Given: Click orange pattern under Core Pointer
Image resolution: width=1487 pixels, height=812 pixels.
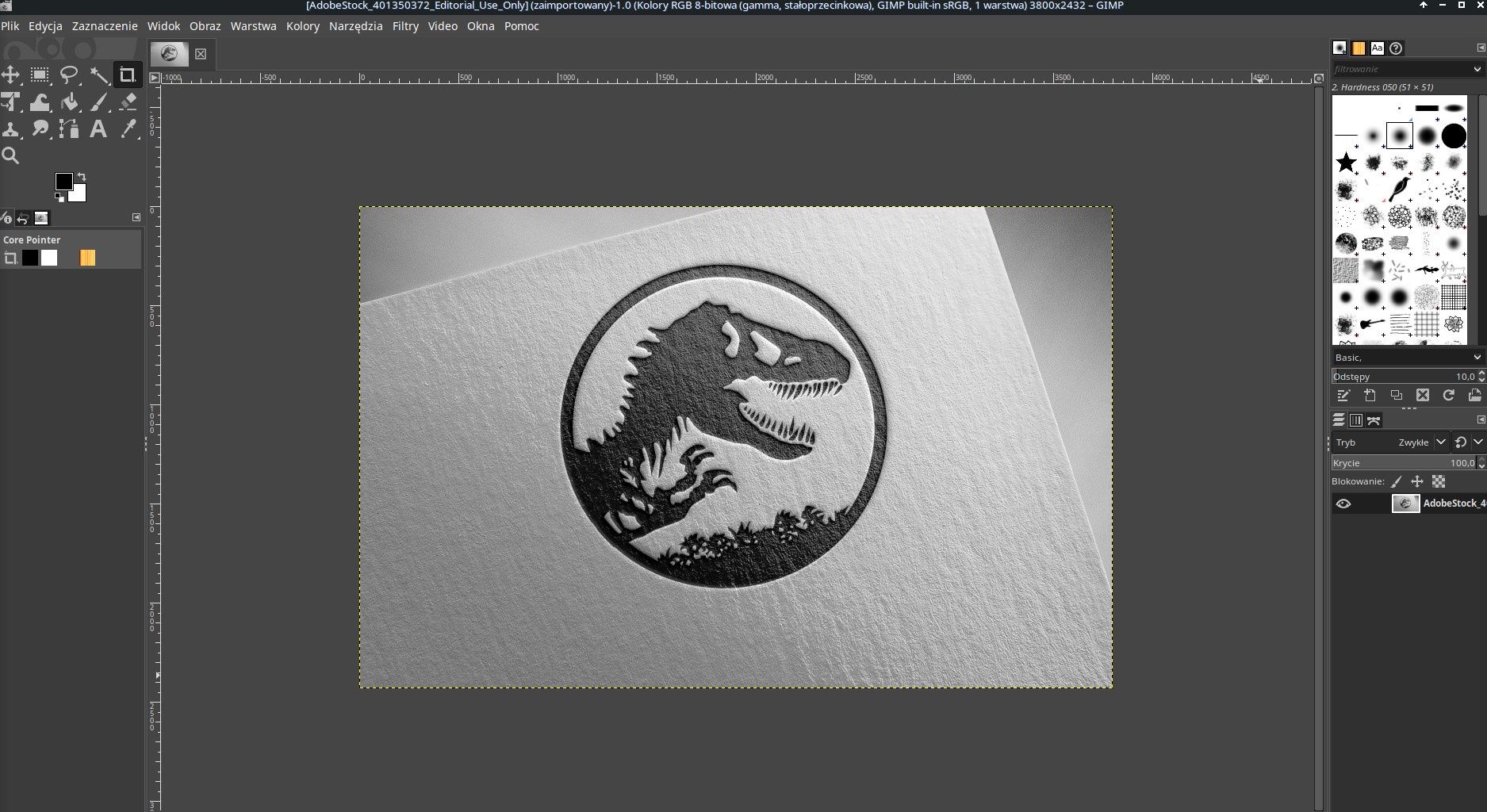Looking at the screenshot, I should click(x=87, y=258).
